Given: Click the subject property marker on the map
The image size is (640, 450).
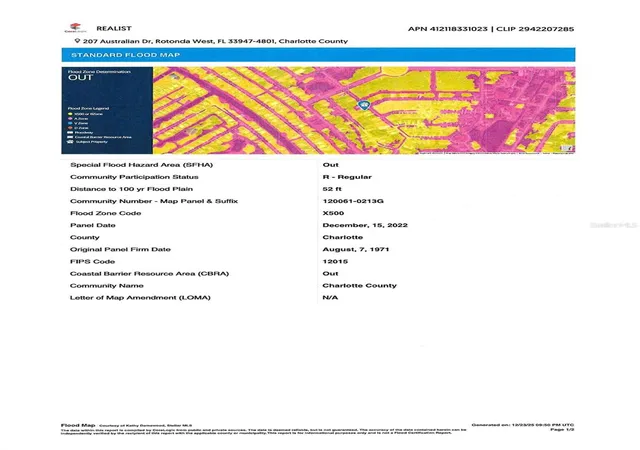Looking at the screenshot, I should pyautogui.click(x=363, y=105).
